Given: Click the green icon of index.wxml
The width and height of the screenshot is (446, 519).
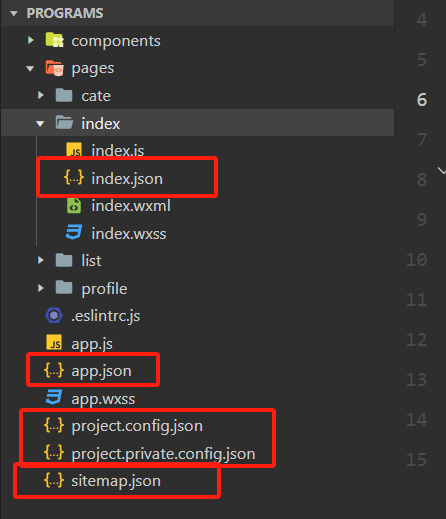Looking at the screenshot, I should (x=74, y=205).
